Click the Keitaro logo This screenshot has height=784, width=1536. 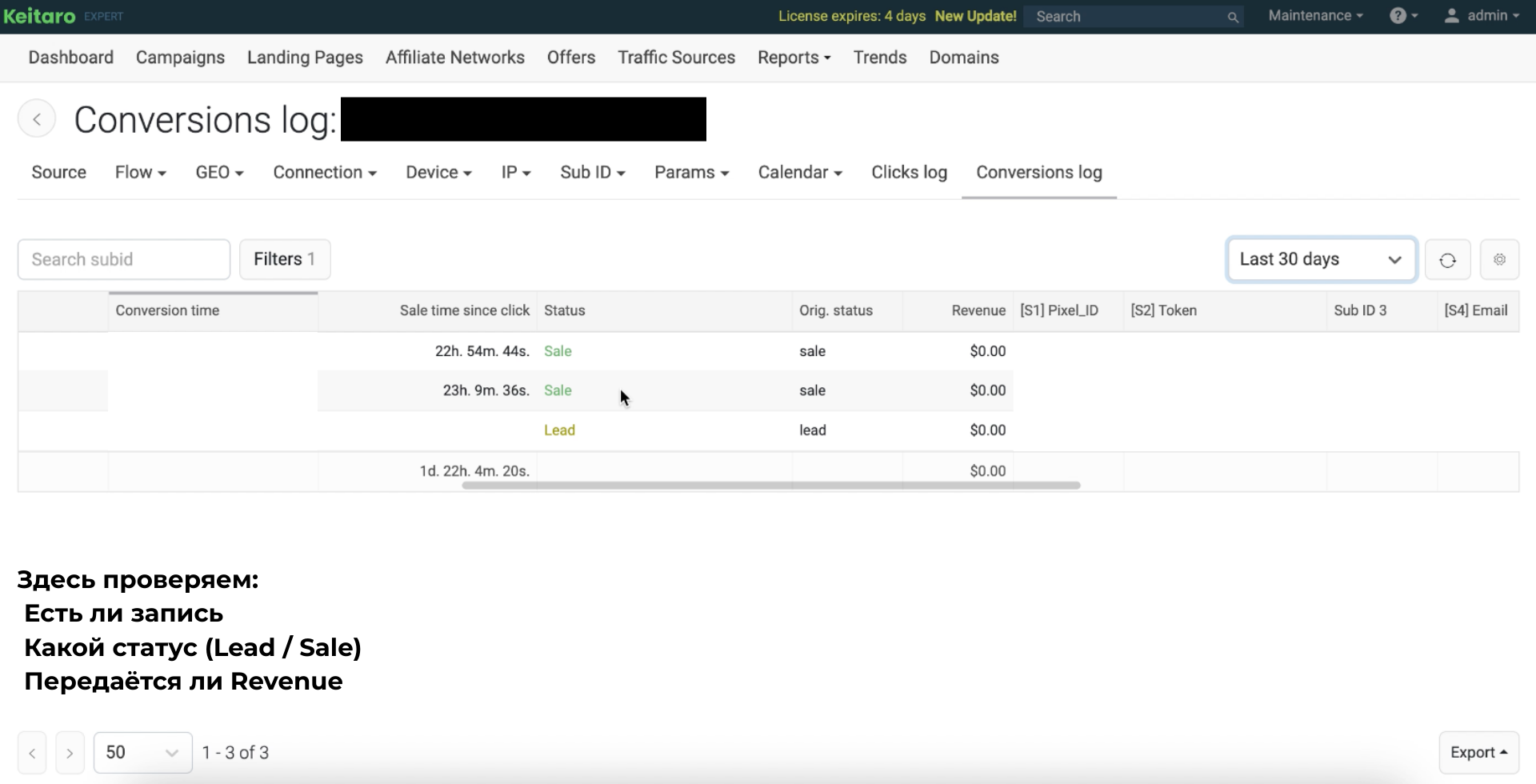[40, 16]
